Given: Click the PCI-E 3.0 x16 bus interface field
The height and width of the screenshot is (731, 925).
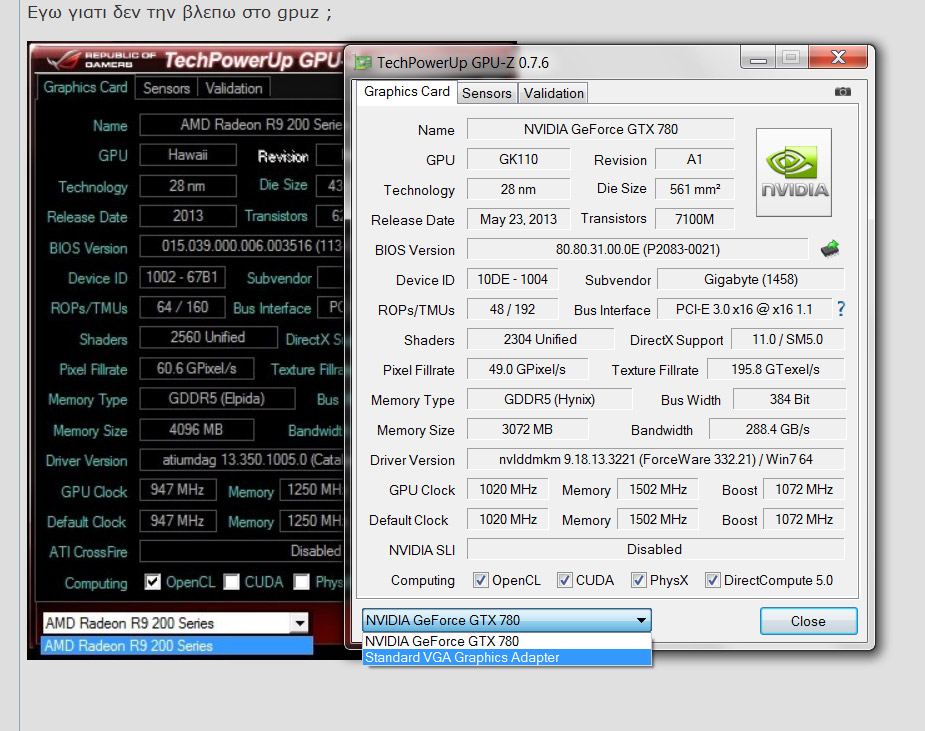Looking at the screenshot, I should tap(744, 309).
